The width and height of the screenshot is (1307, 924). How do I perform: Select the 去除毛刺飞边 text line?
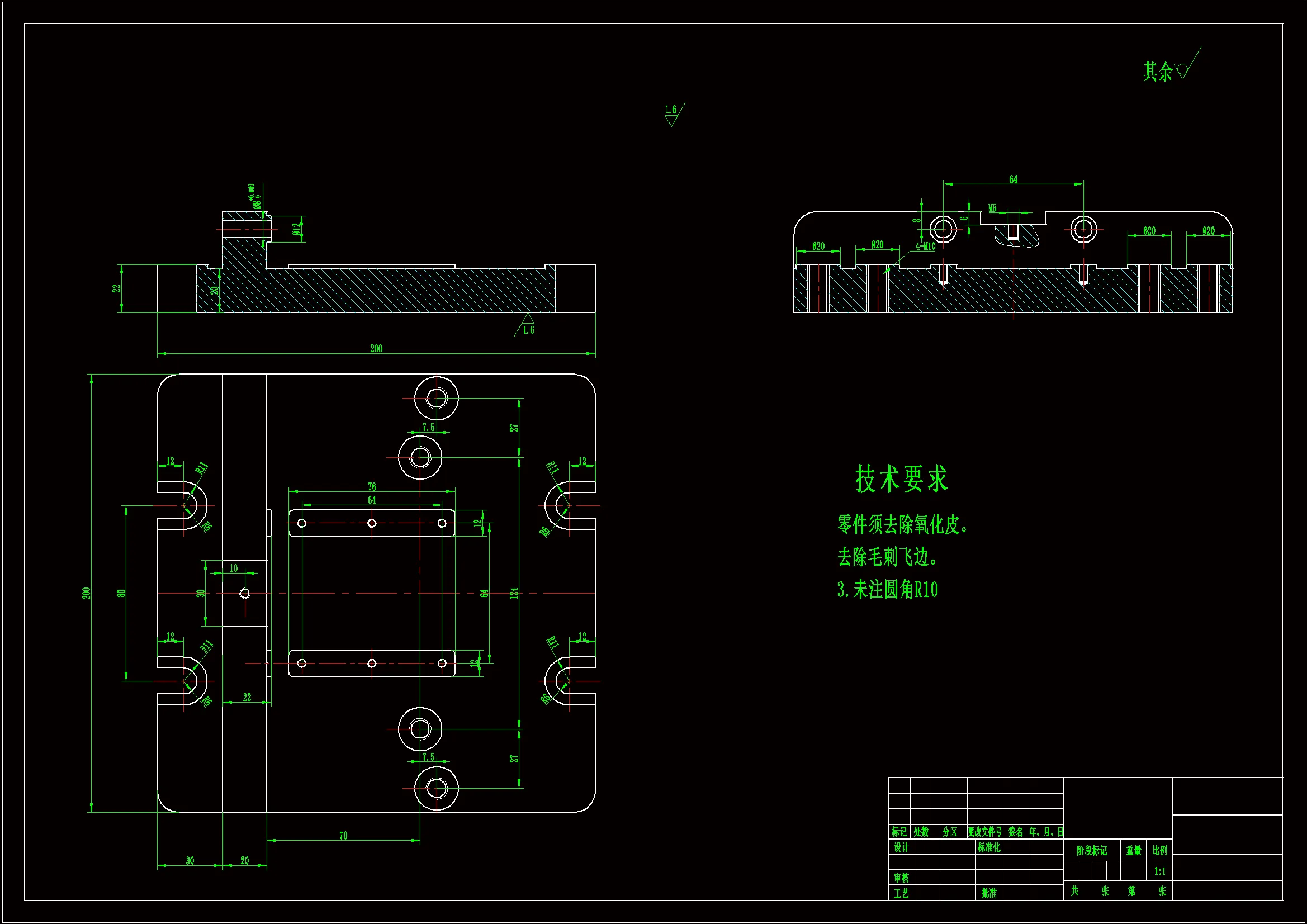tap(886, 557)
